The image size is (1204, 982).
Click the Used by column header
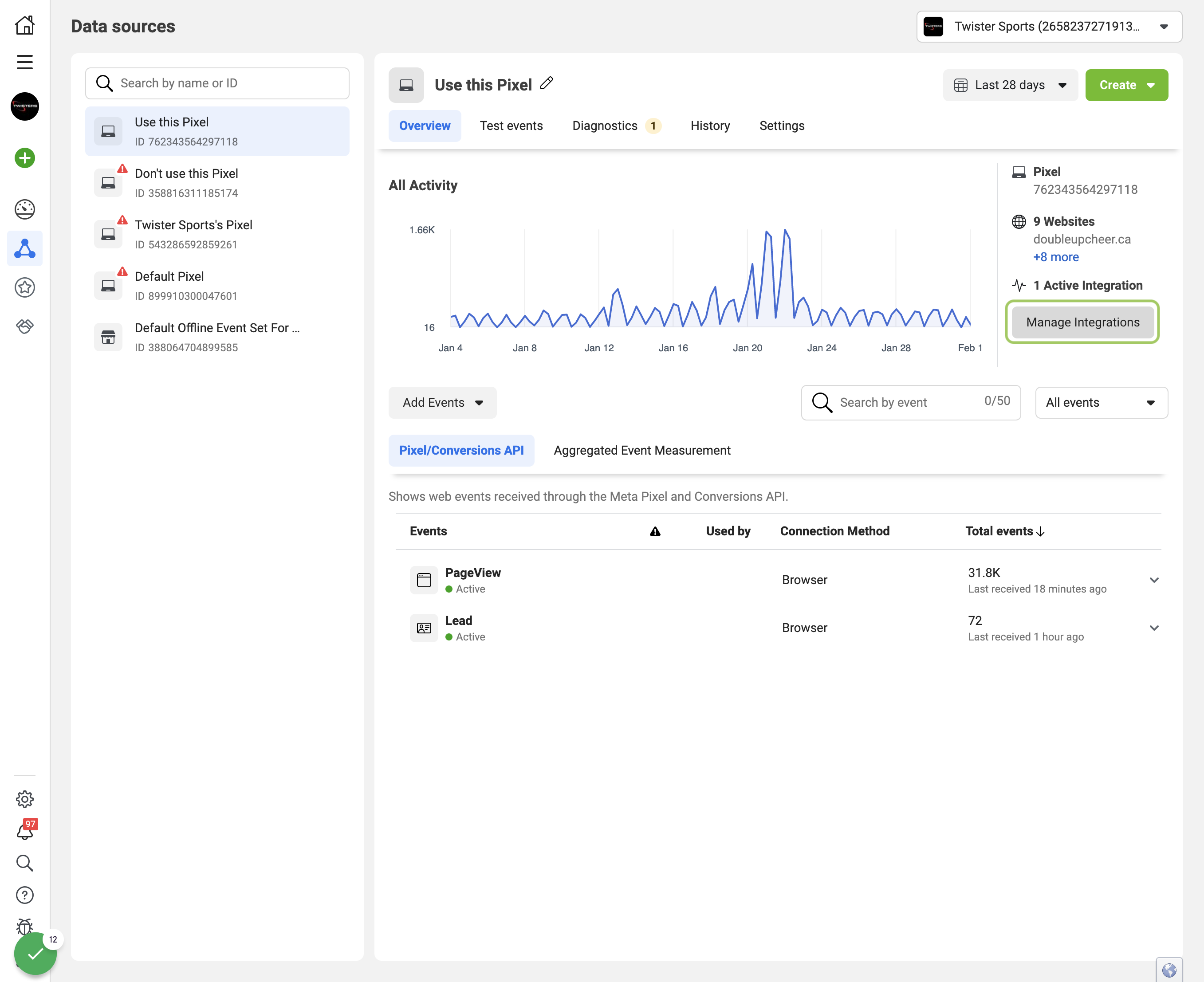click(728, 531)
